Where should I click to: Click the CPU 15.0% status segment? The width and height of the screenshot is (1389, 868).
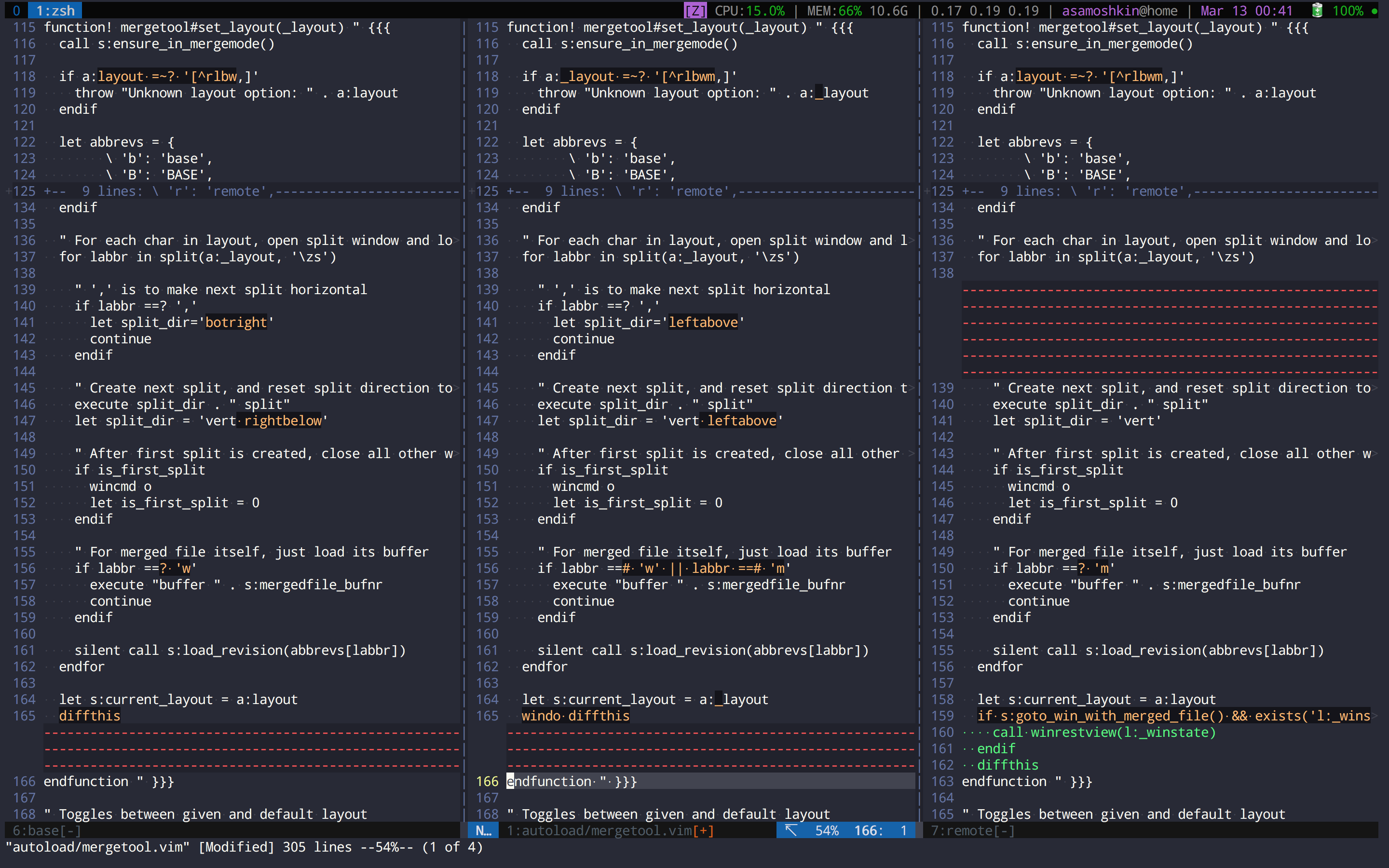pyautogui.click(x=749, y=10)
